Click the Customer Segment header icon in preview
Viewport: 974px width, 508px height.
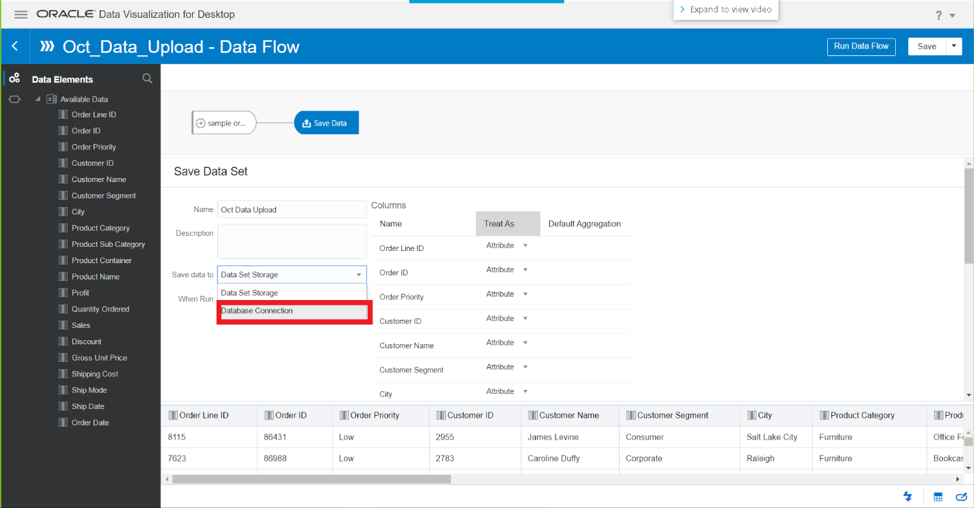[x=631, y=415]
